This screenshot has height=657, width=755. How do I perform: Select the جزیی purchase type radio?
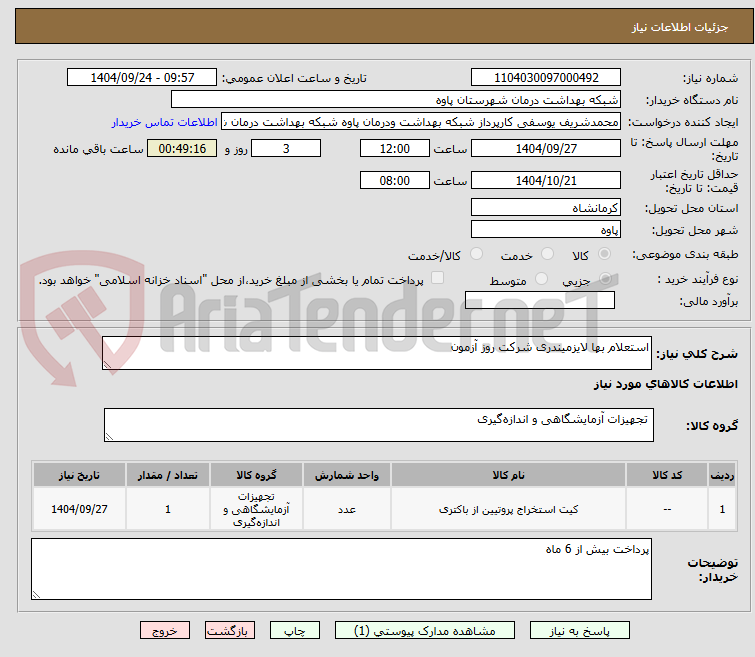pyautogui.click(x=605, y=279)
